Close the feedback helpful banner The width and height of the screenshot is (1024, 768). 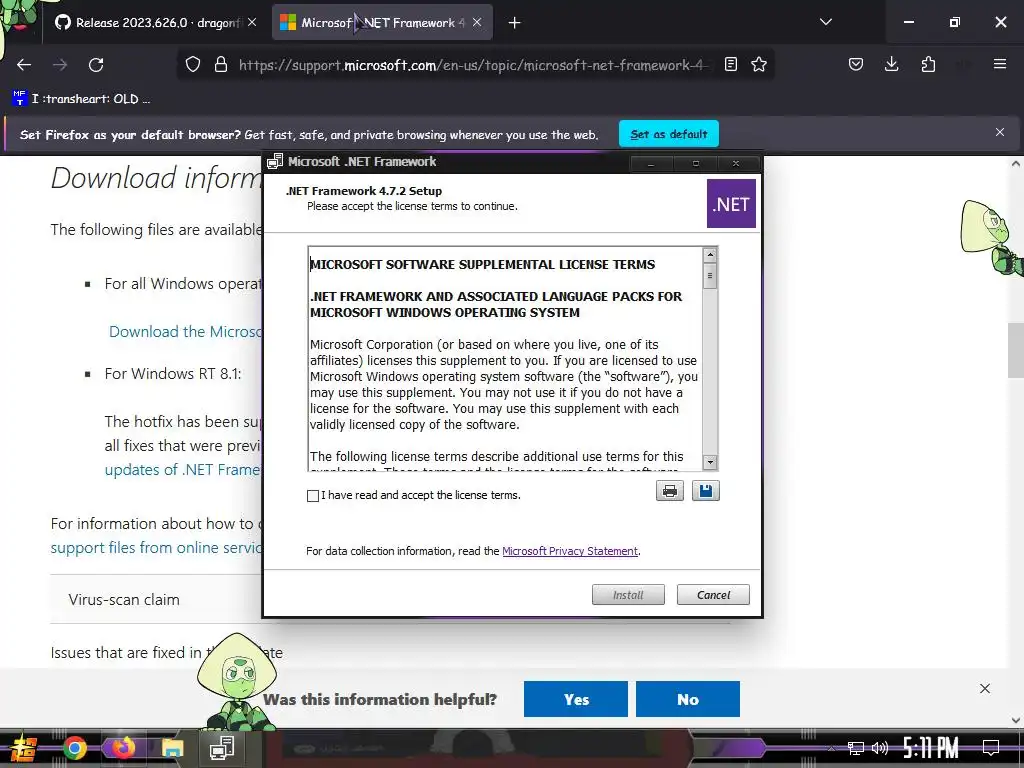tap(985, 689)
